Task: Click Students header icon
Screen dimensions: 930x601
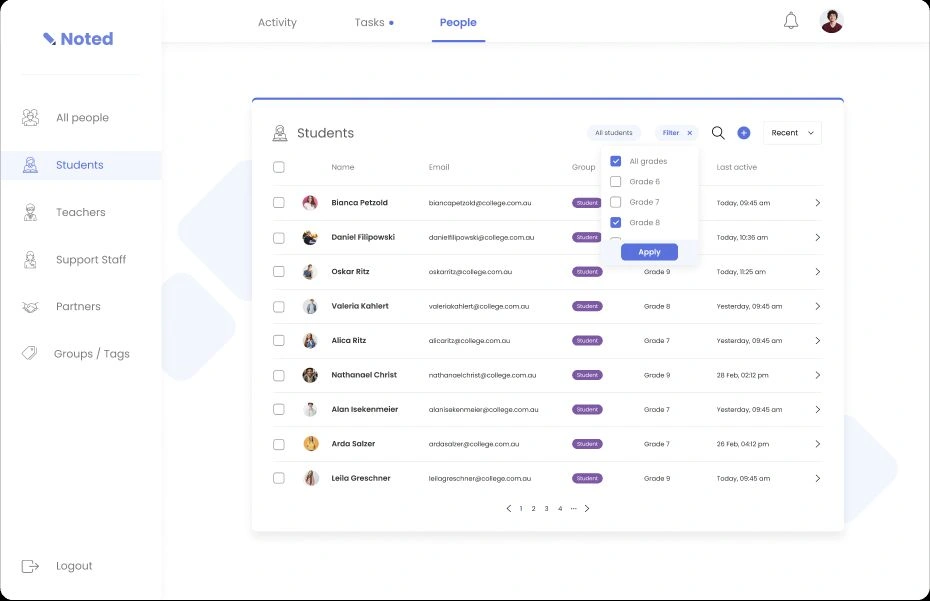Action: (279, 133)
